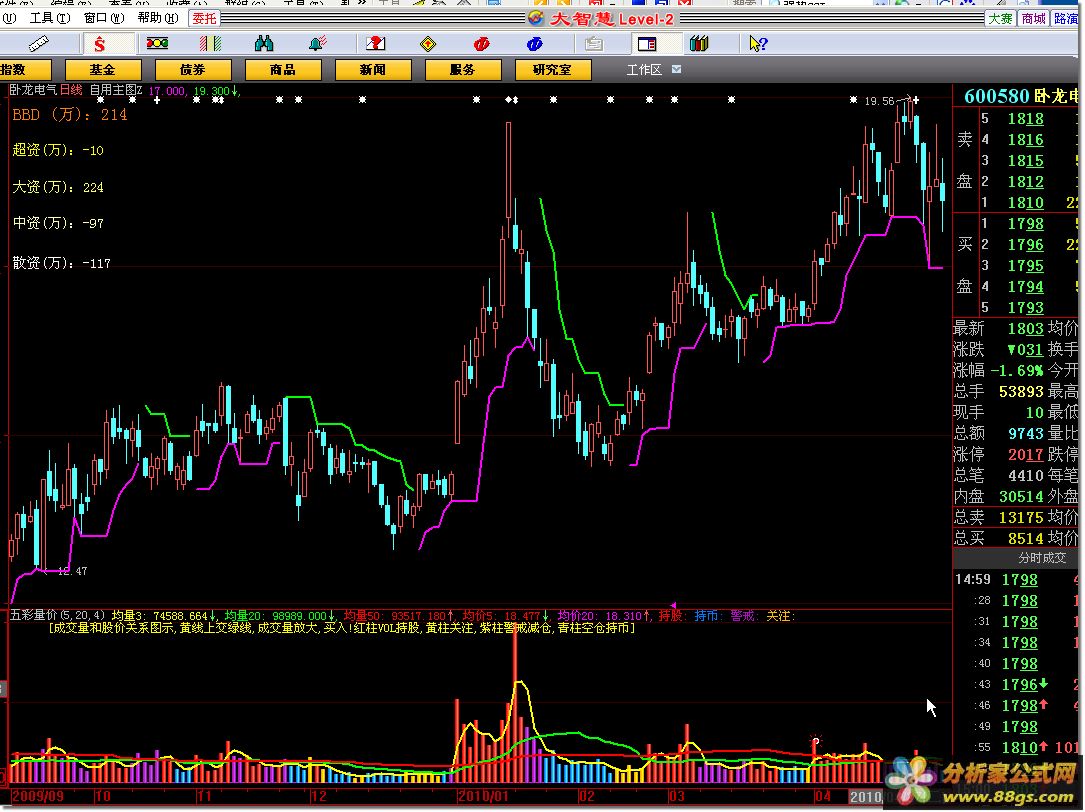
Task: Open the 帮助 menu
Action: 156,18
